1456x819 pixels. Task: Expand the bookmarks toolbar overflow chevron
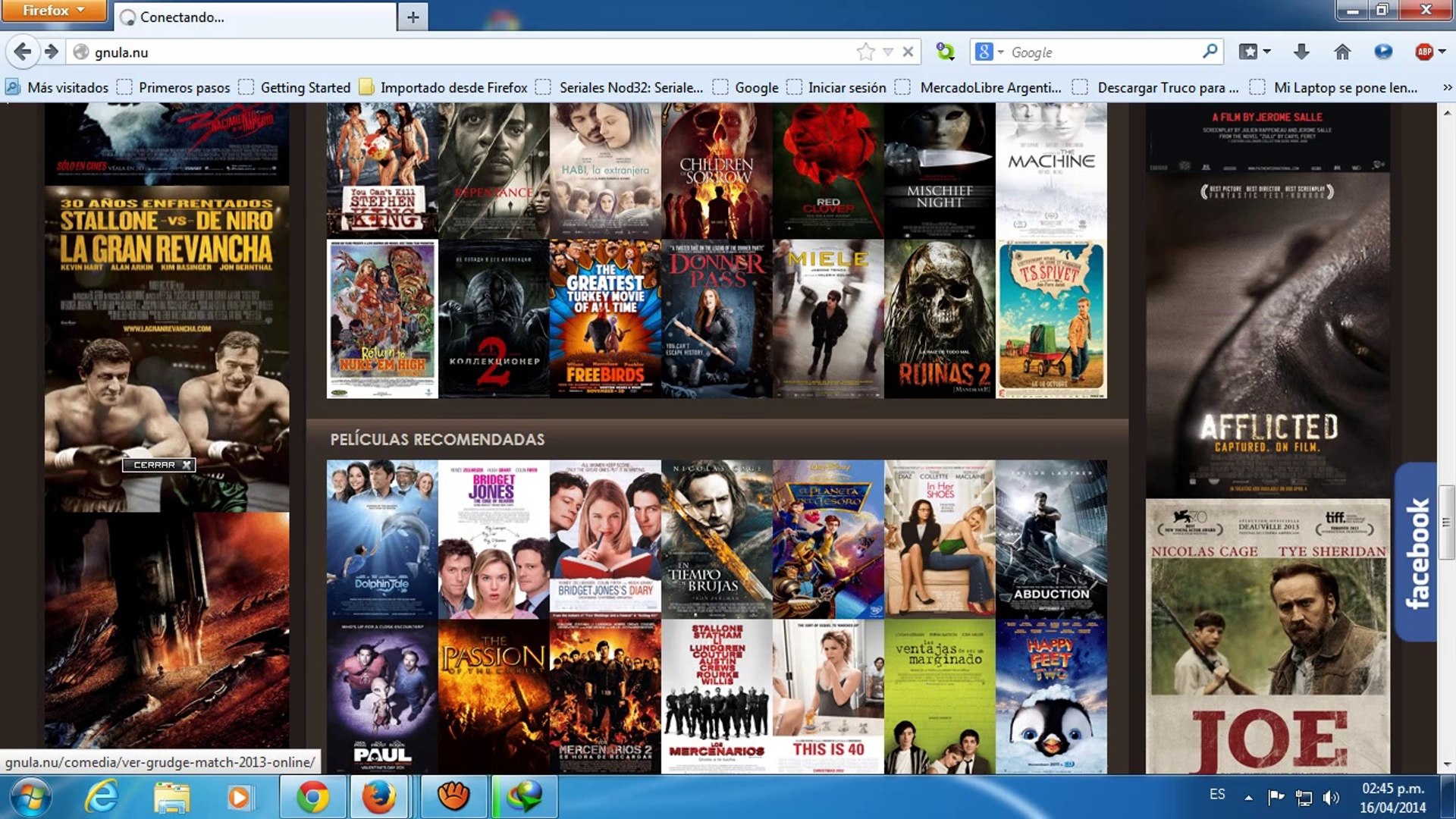coord(1447,87)
